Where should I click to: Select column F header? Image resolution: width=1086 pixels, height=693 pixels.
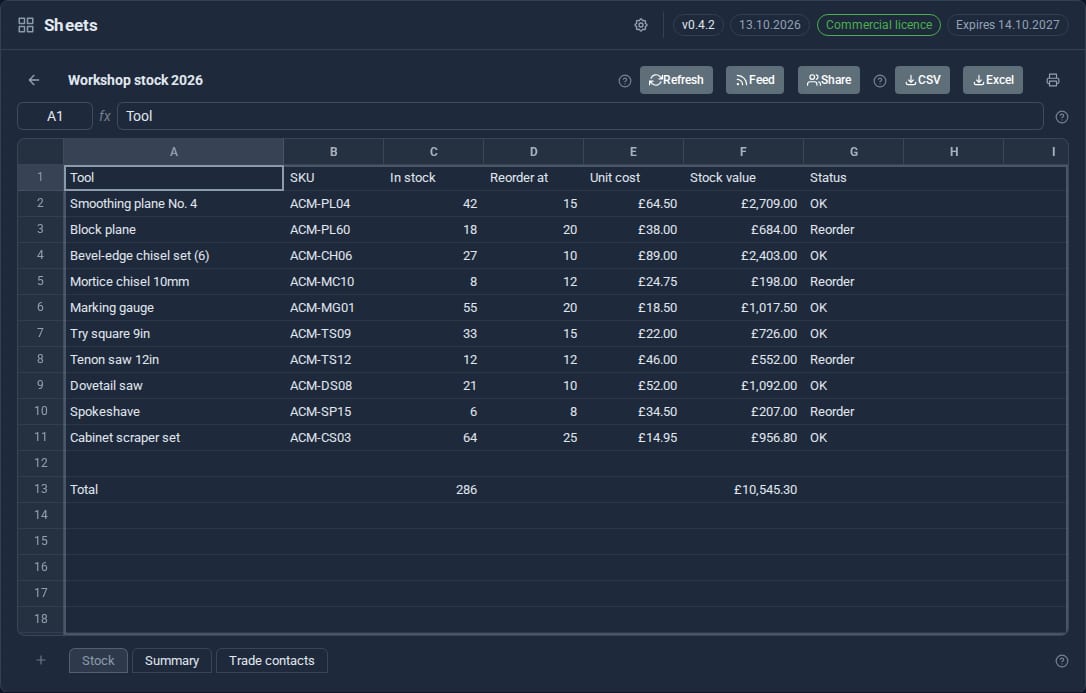point(743,152)
